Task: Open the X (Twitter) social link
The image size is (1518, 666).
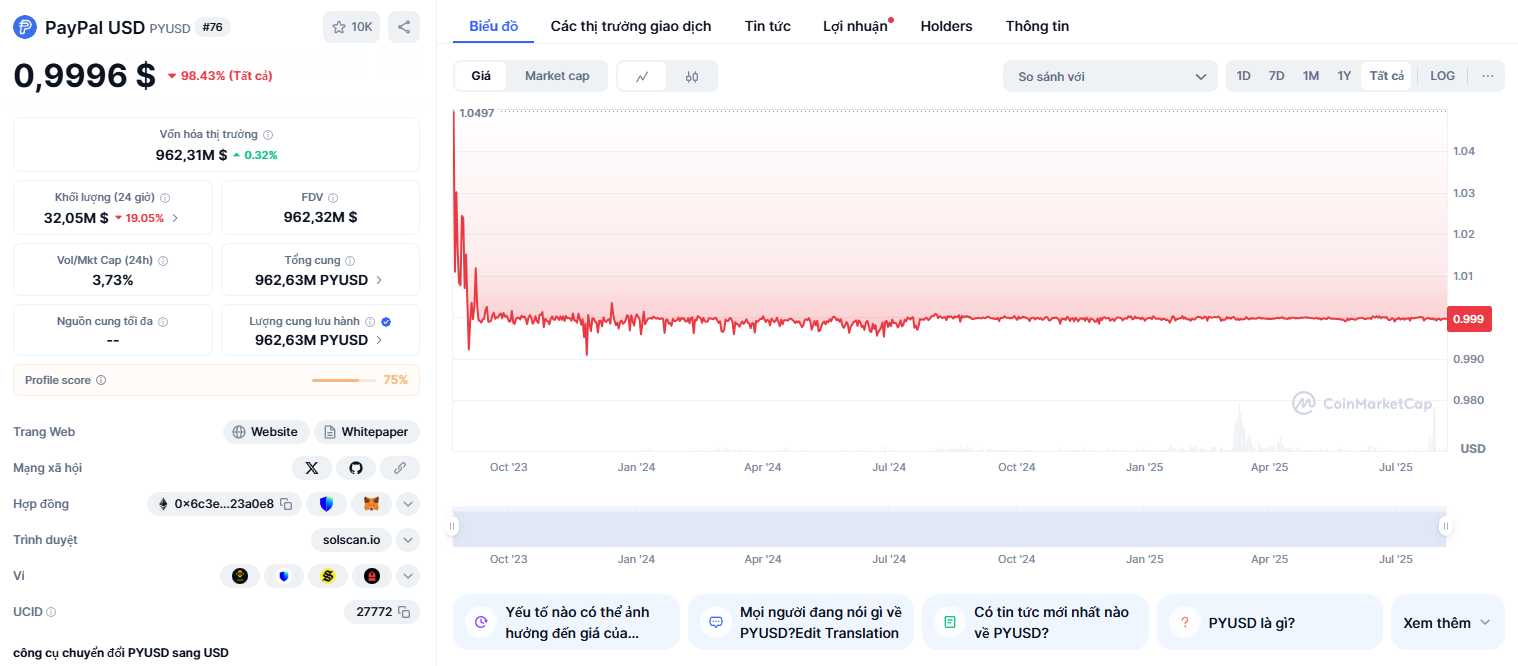Action: pos(312,468)
